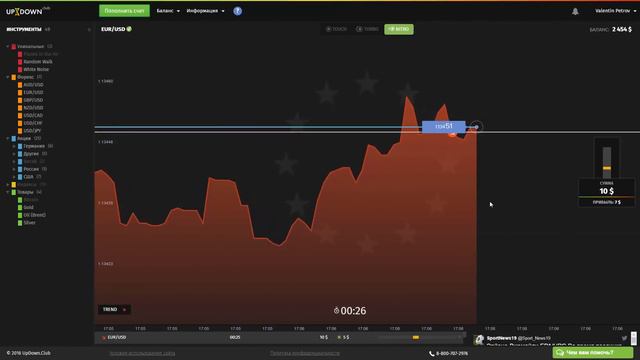Select the green INTRO mode tab

point(399,29)
